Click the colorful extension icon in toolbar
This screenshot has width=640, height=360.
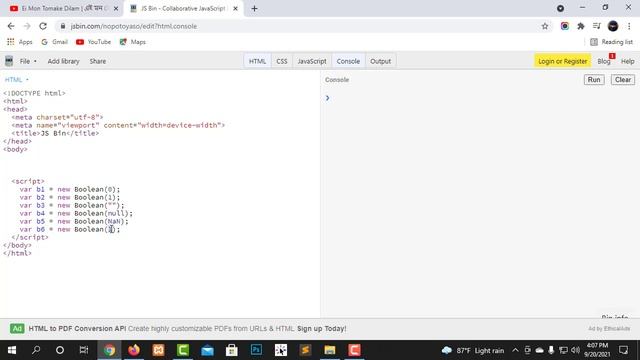[x=565, y=26]
